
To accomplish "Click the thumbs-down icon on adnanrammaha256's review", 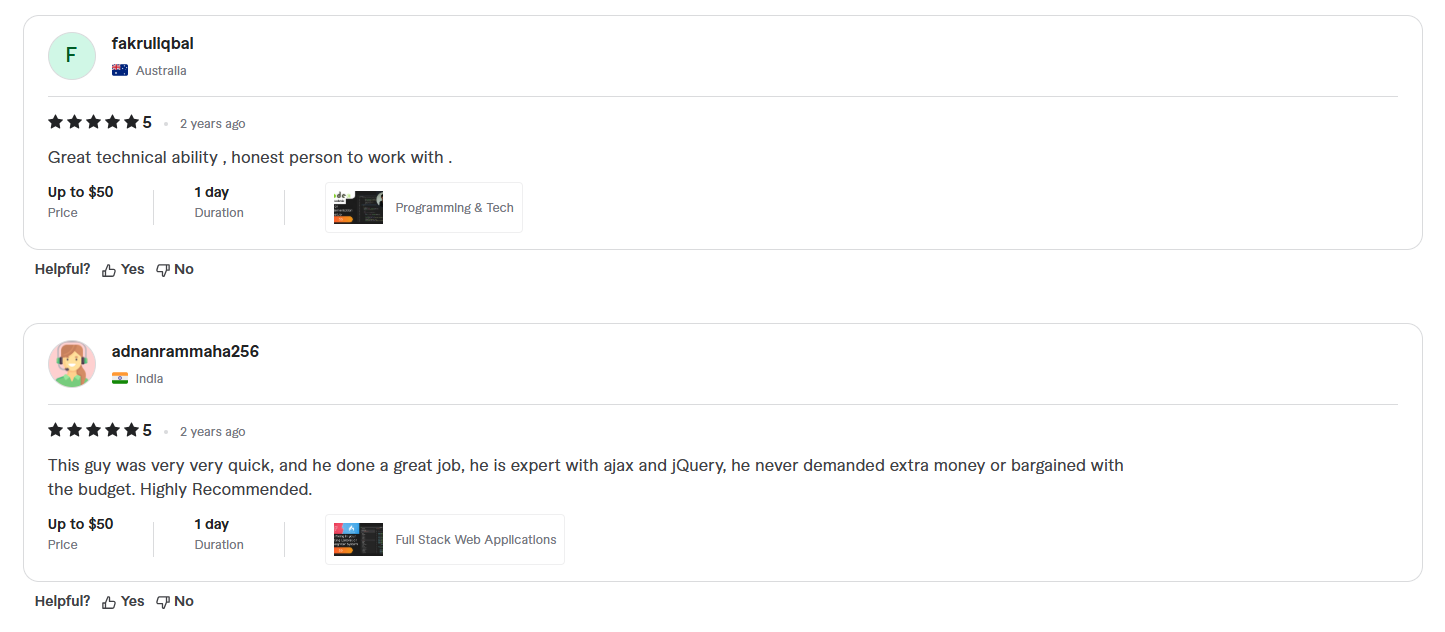I will pyautogui.click(x=161, y=600).
